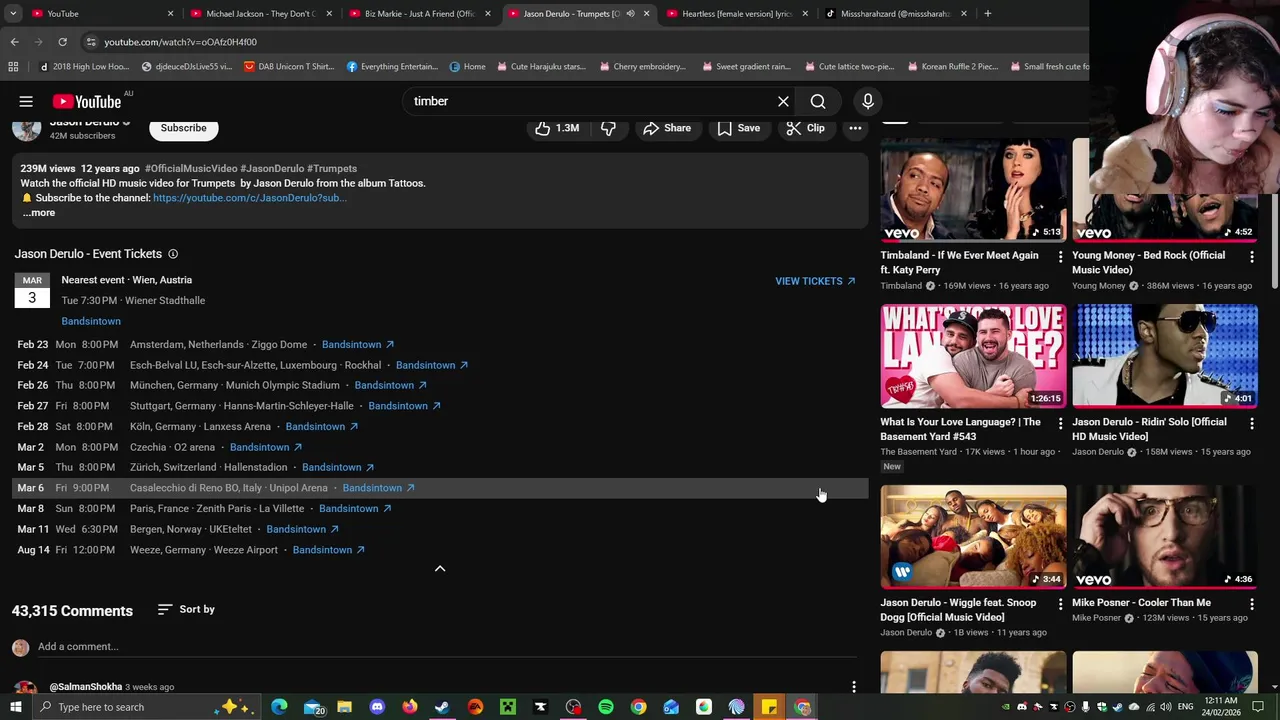Open Bandsintown link under nearest event
This screenshot has height=720, width=1280.
[91, 321]
